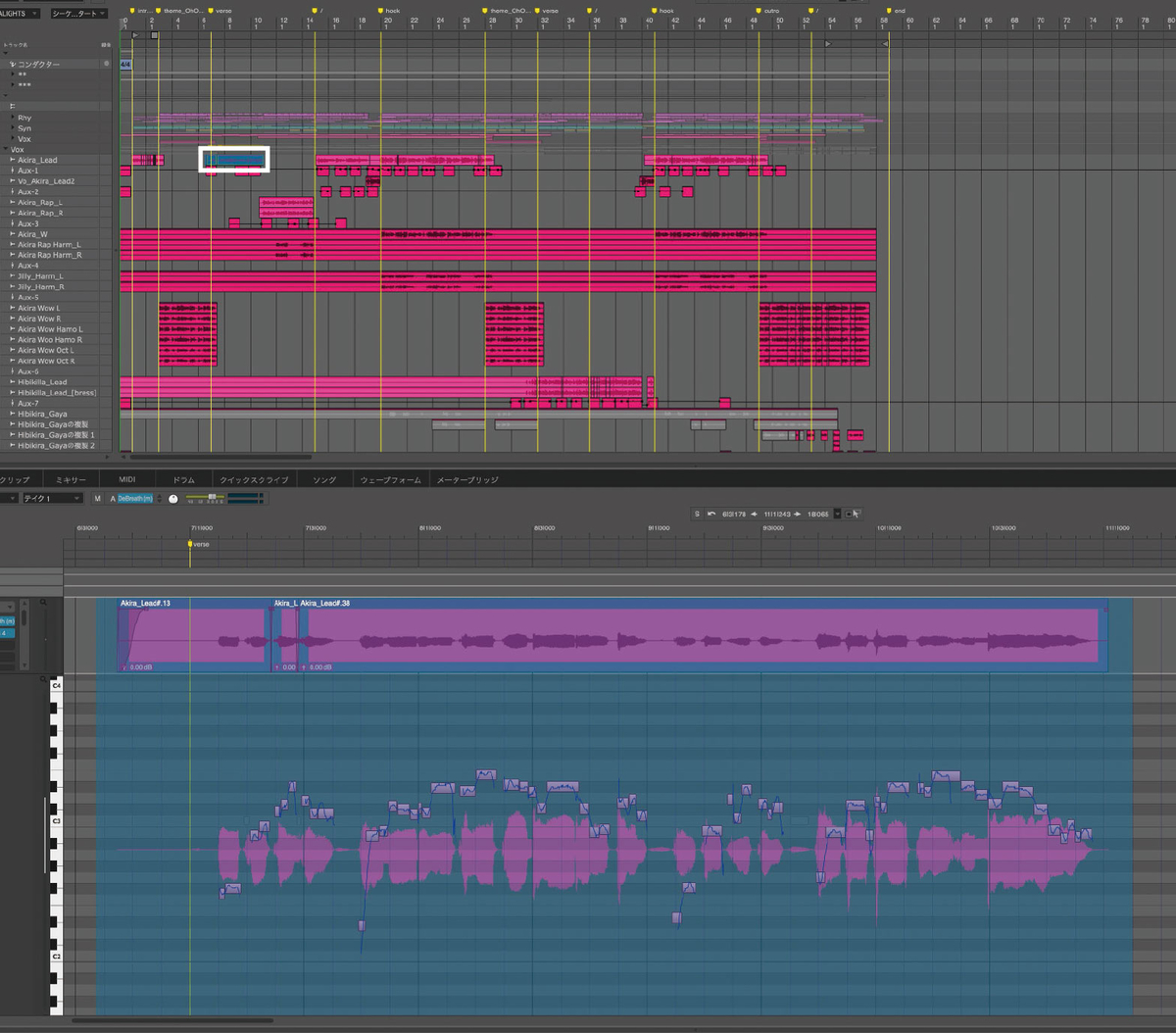1176x1033 pixels.
Task: Click the tracks overview horizontal scrollbar
Action: pyautogui.click(x=221, y=457)
